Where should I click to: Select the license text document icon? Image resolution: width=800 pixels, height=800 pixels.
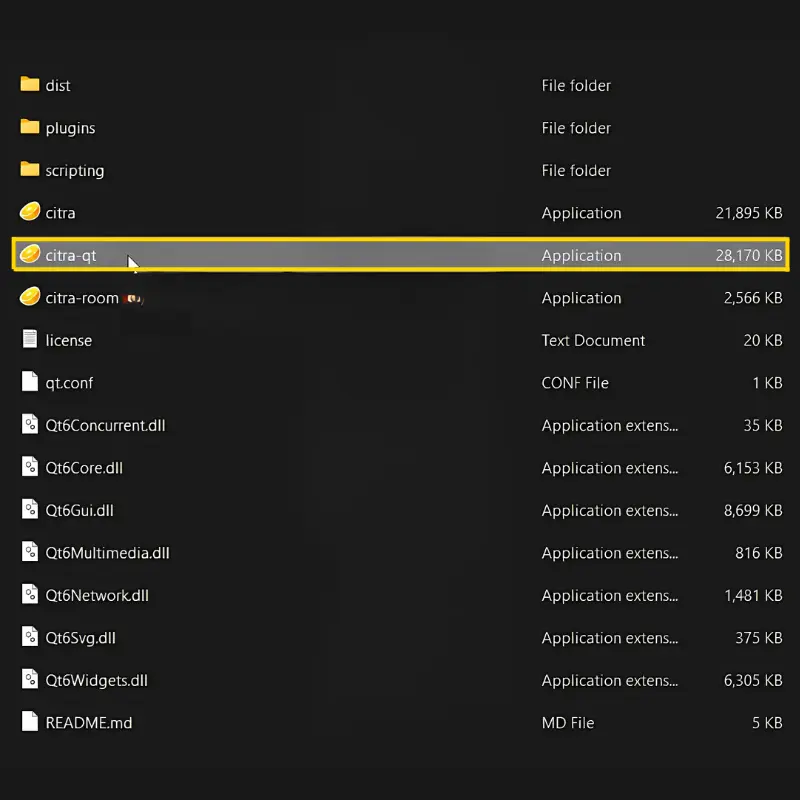point(30,340)
